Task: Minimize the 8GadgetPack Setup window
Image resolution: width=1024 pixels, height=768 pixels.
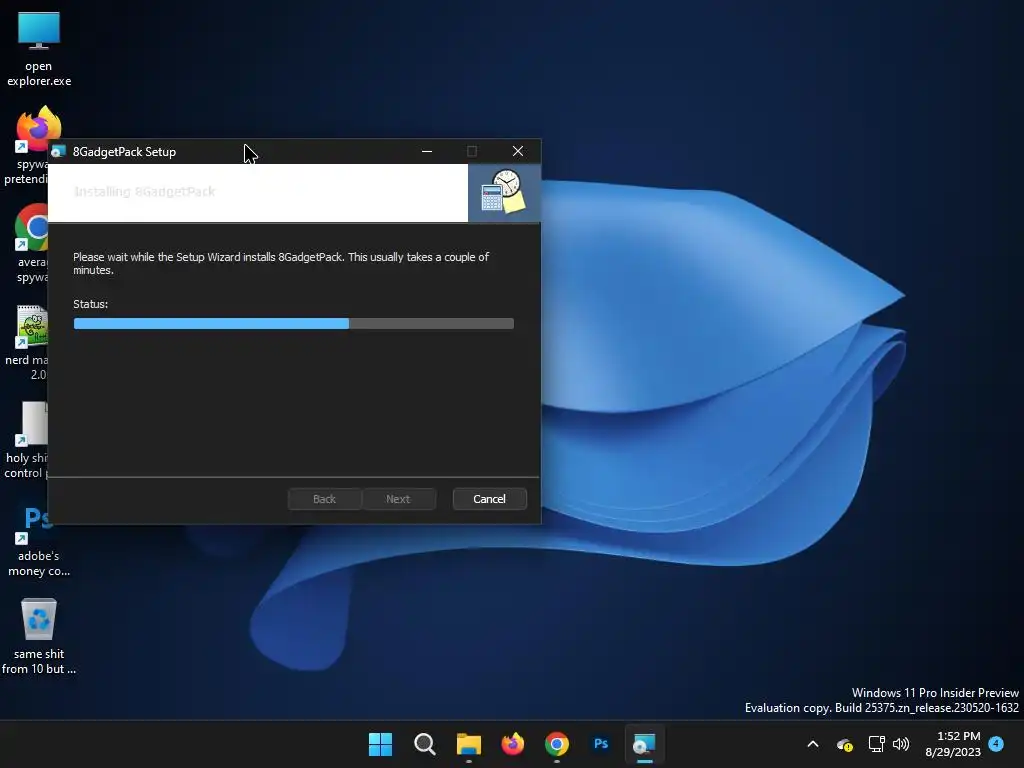Action: [427, 152]
